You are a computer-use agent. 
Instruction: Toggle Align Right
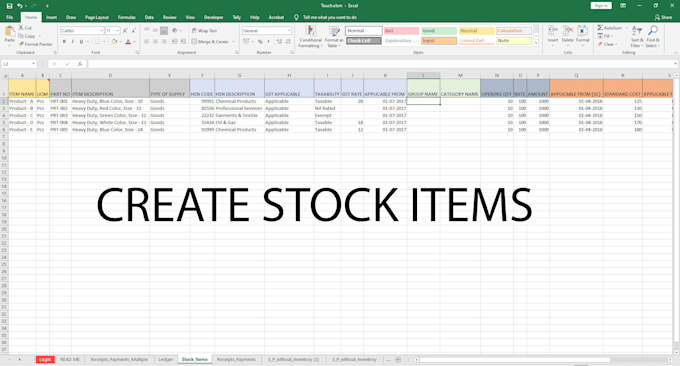point(164,42)
